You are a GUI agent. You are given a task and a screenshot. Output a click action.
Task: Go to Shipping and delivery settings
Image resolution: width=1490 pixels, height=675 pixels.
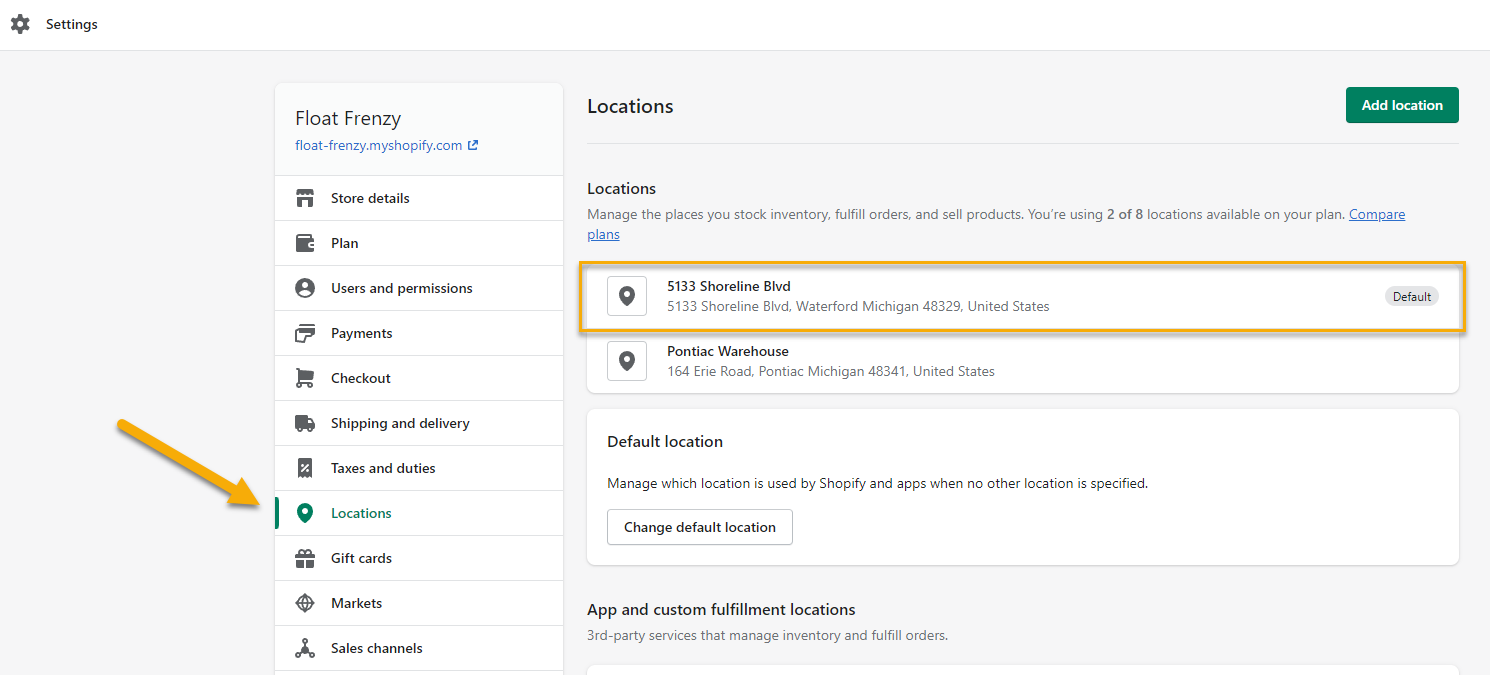coord(400,423)
